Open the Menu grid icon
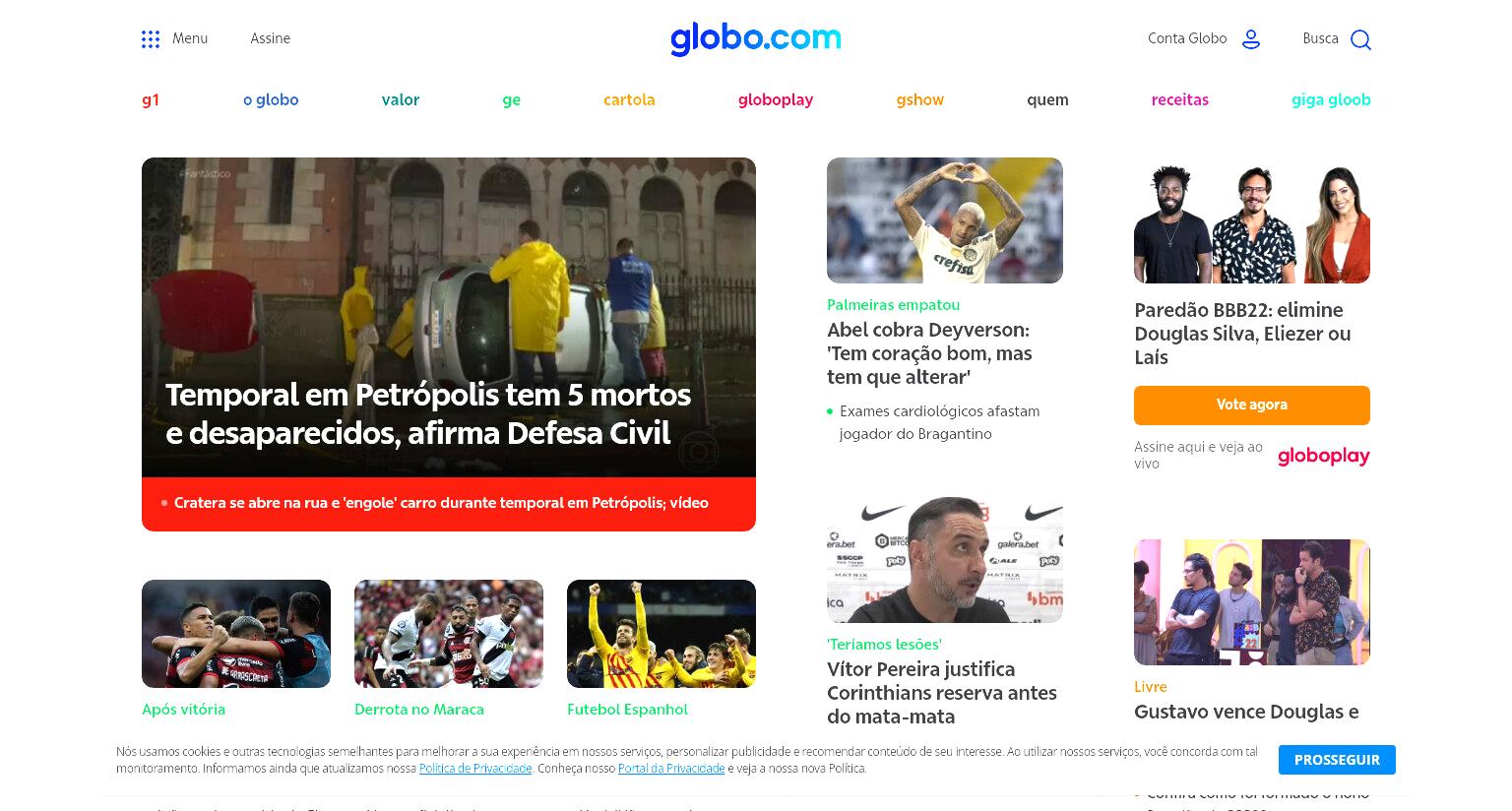 (151, 39)
